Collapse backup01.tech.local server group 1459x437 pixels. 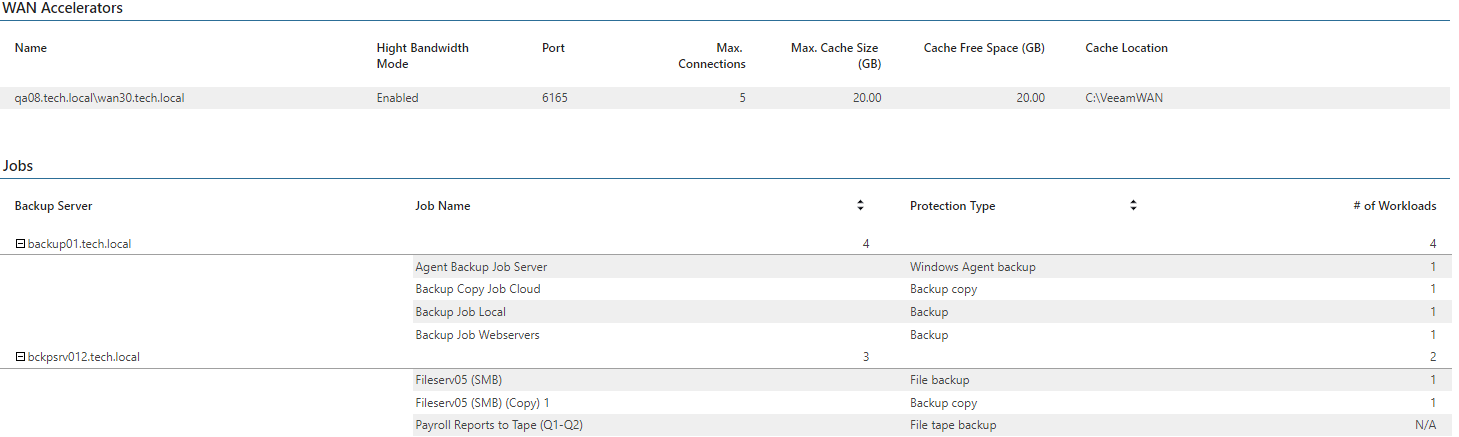click(21, 244)
